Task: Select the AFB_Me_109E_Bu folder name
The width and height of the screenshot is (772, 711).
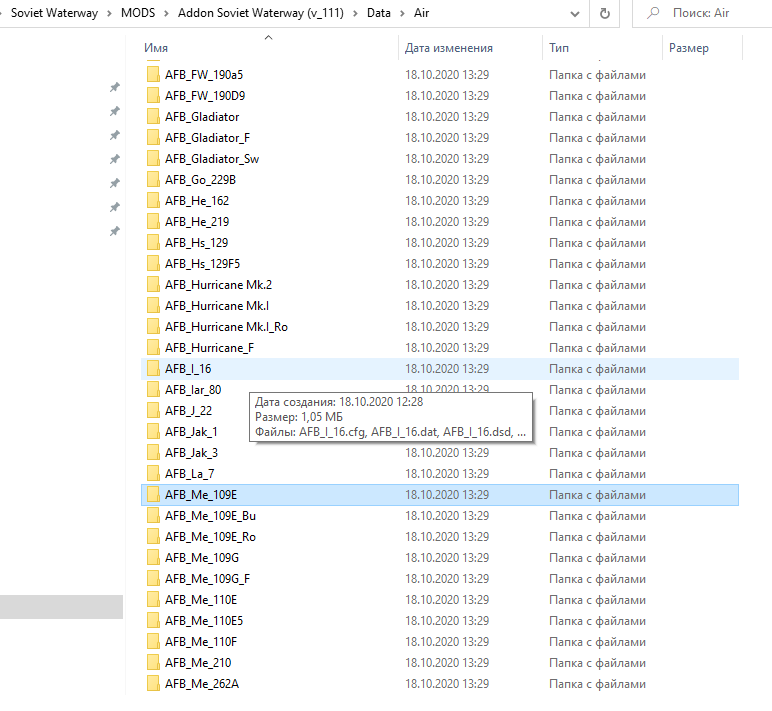Action: [210, 516]
